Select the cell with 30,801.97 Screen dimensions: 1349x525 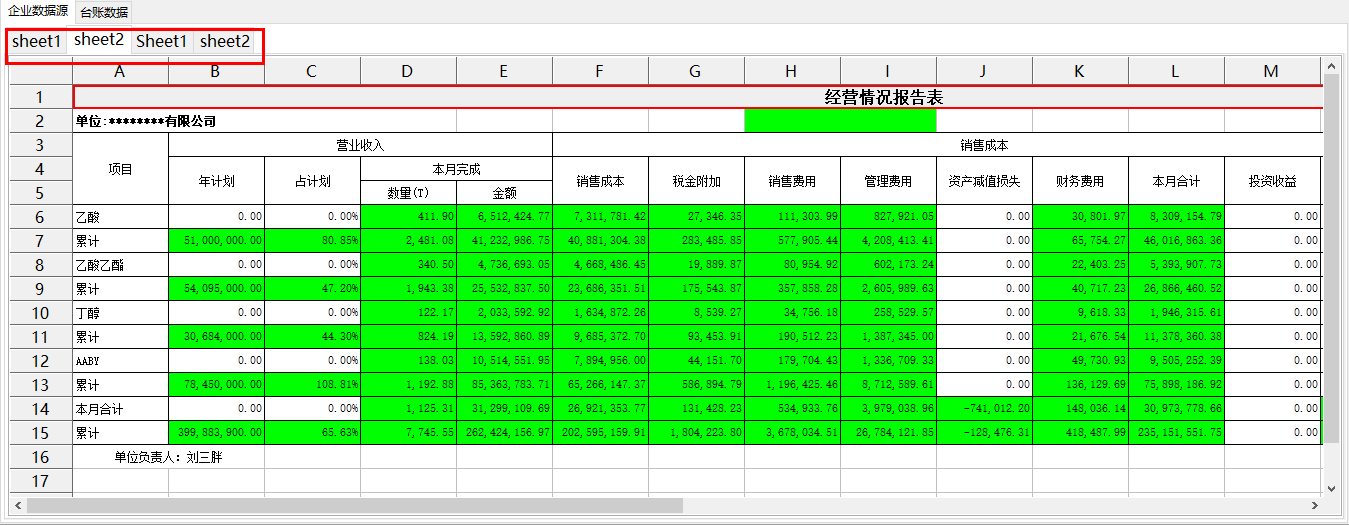pos(1080,217)
